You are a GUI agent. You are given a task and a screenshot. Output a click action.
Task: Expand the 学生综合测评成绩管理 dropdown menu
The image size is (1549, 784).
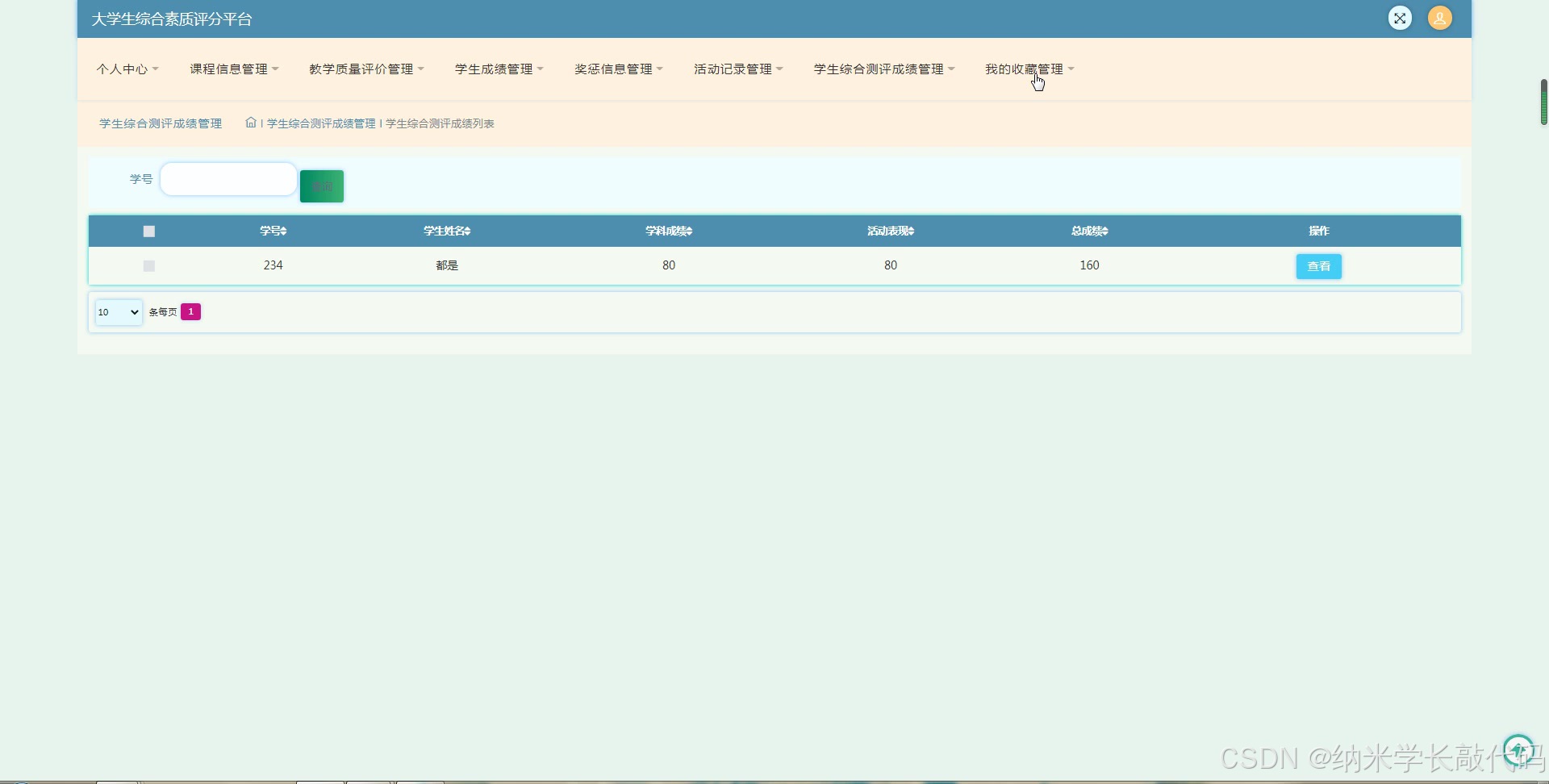pyautogui.click(x=884, y=69)
